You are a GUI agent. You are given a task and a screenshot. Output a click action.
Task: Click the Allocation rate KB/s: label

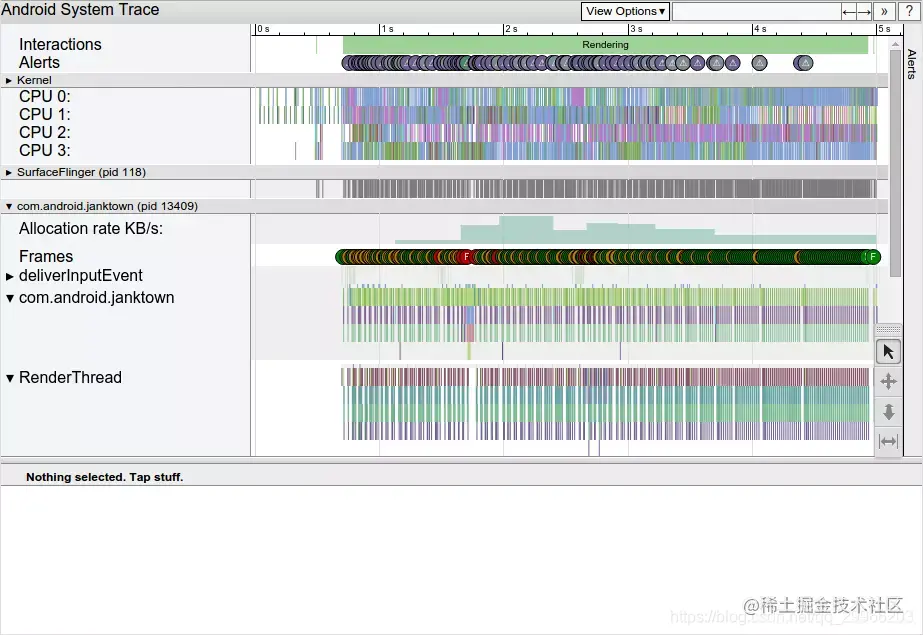click(91, 228)
